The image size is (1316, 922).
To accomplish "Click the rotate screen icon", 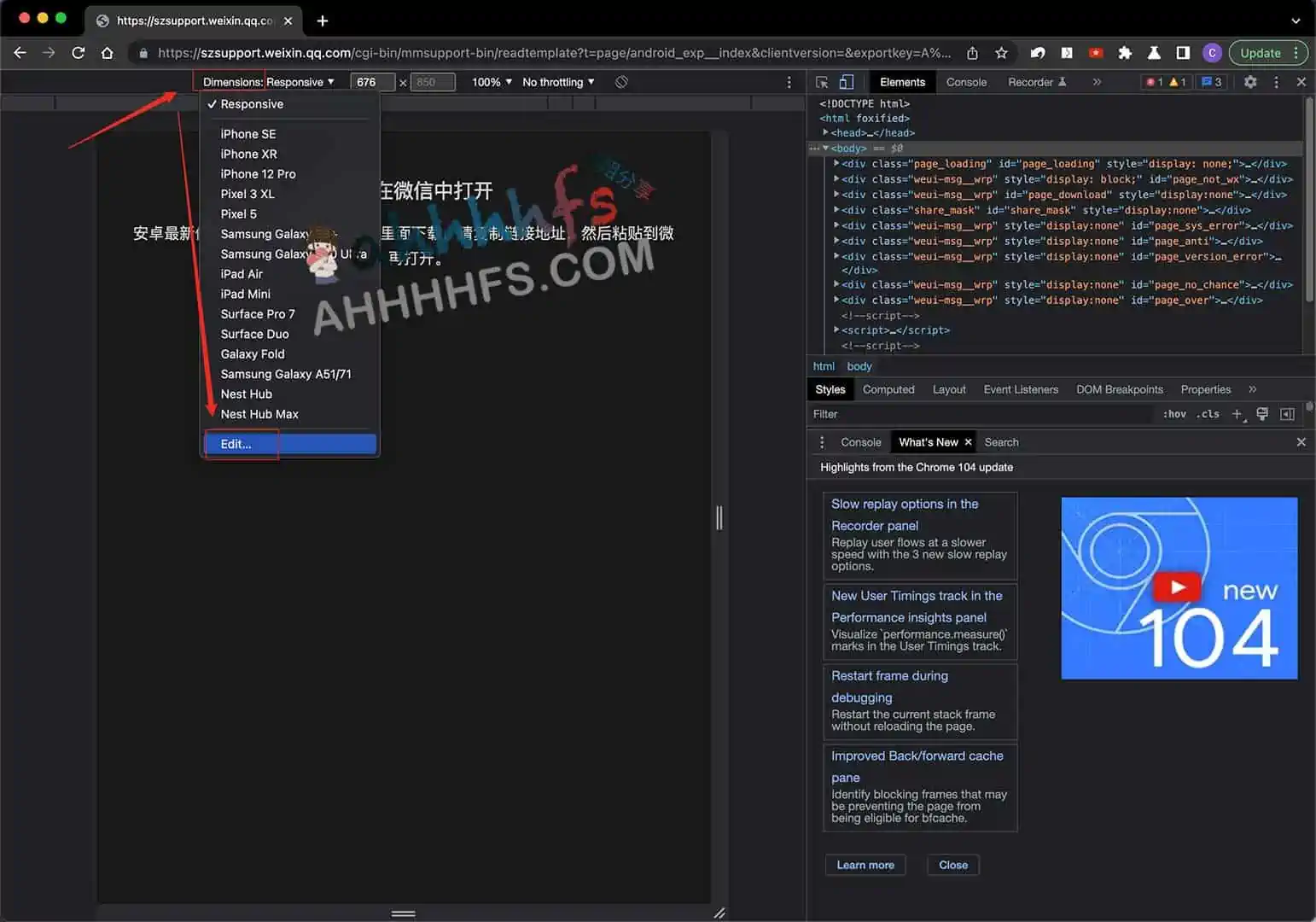I will (621, 82).
